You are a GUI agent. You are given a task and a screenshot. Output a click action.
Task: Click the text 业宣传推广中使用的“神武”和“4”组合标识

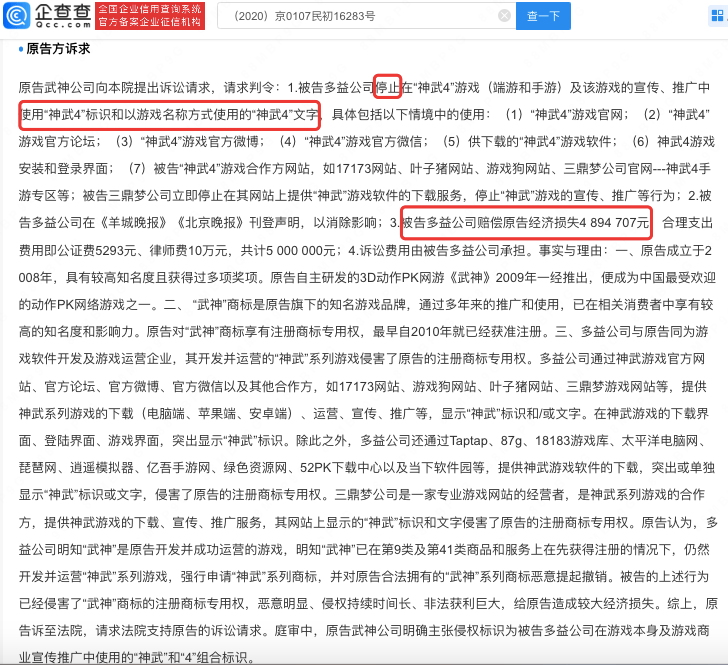133,658
